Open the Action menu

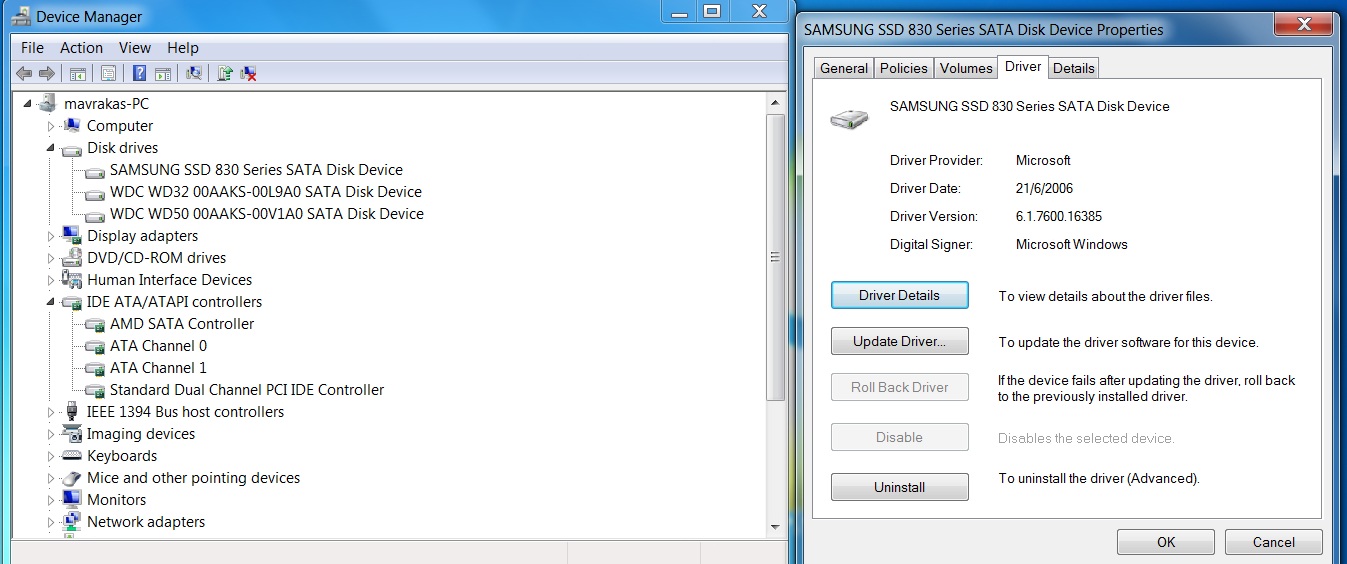tap(81, 47)
